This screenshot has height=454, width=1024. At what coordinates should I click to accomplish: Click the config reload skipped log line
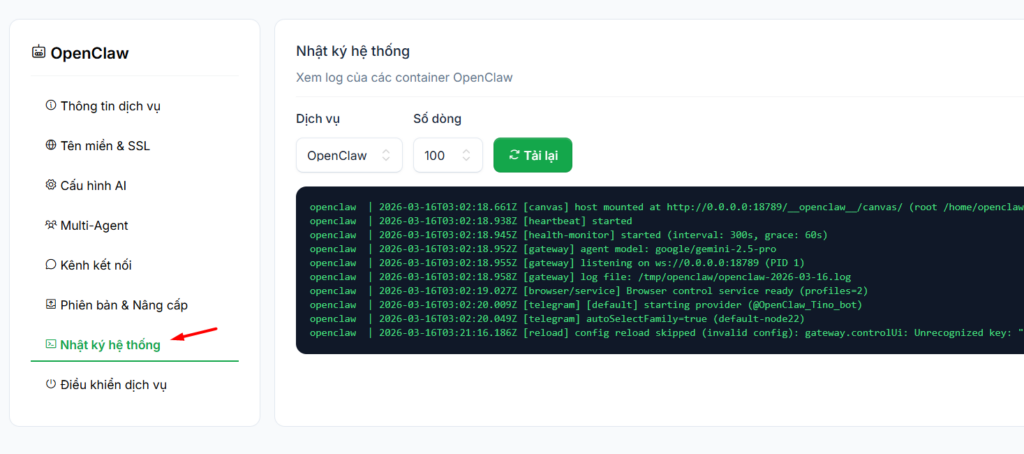(667, 333)
